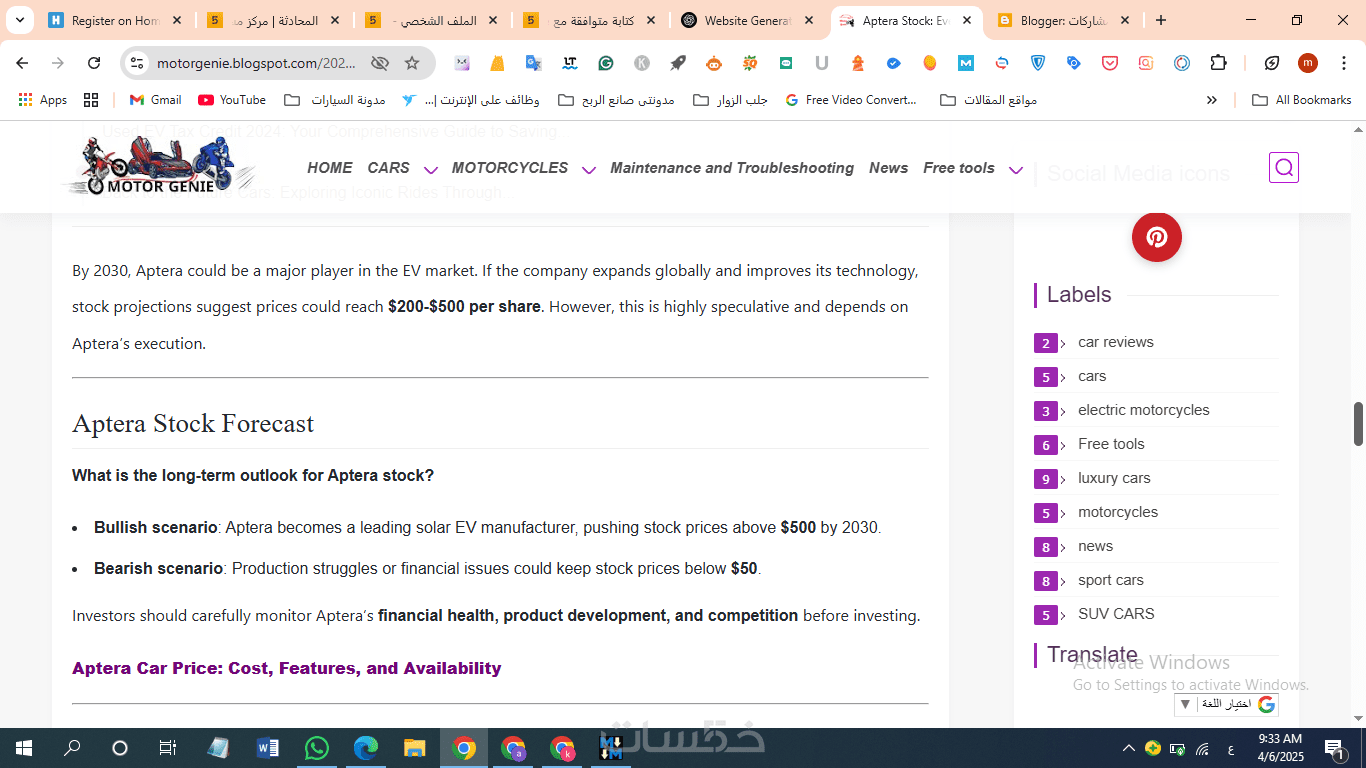
Task: Open Aptera Car Price article link
Action: (x=286, y=668)
